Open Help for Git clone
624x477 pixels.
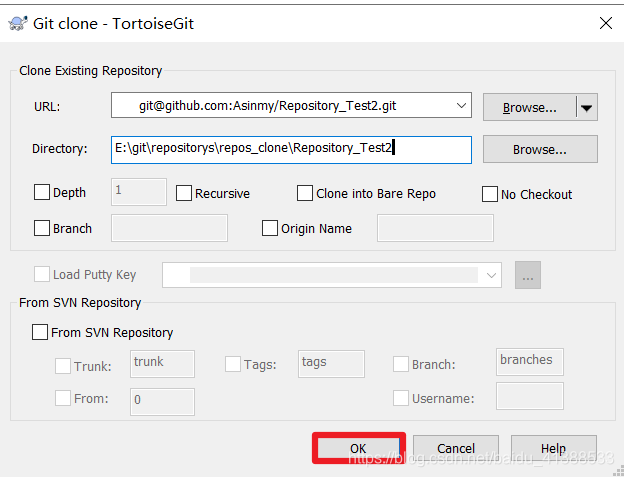pyautogui.click(x=554, y=448)
